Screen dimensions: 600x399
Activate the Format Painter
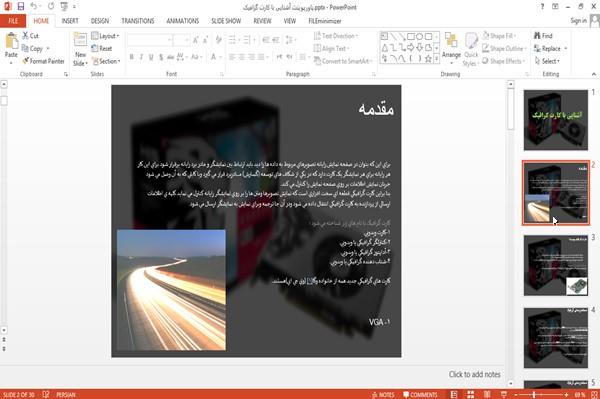[43, 61]
